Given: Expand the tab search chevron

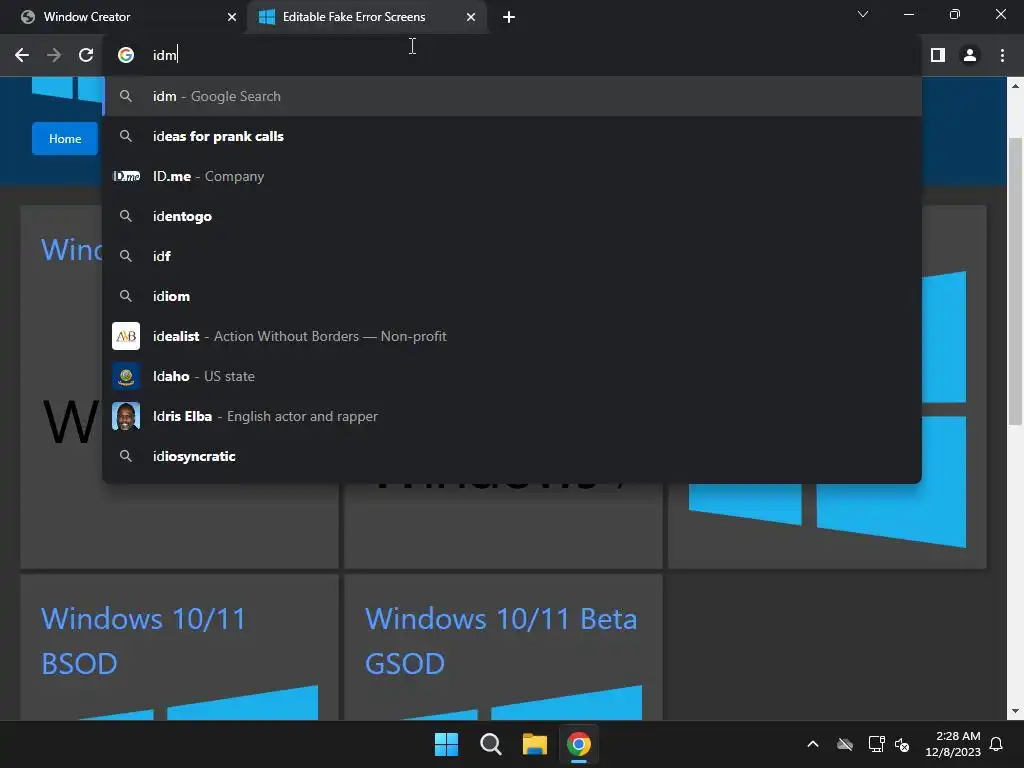Looking at the screenshot, I should 863,14.
